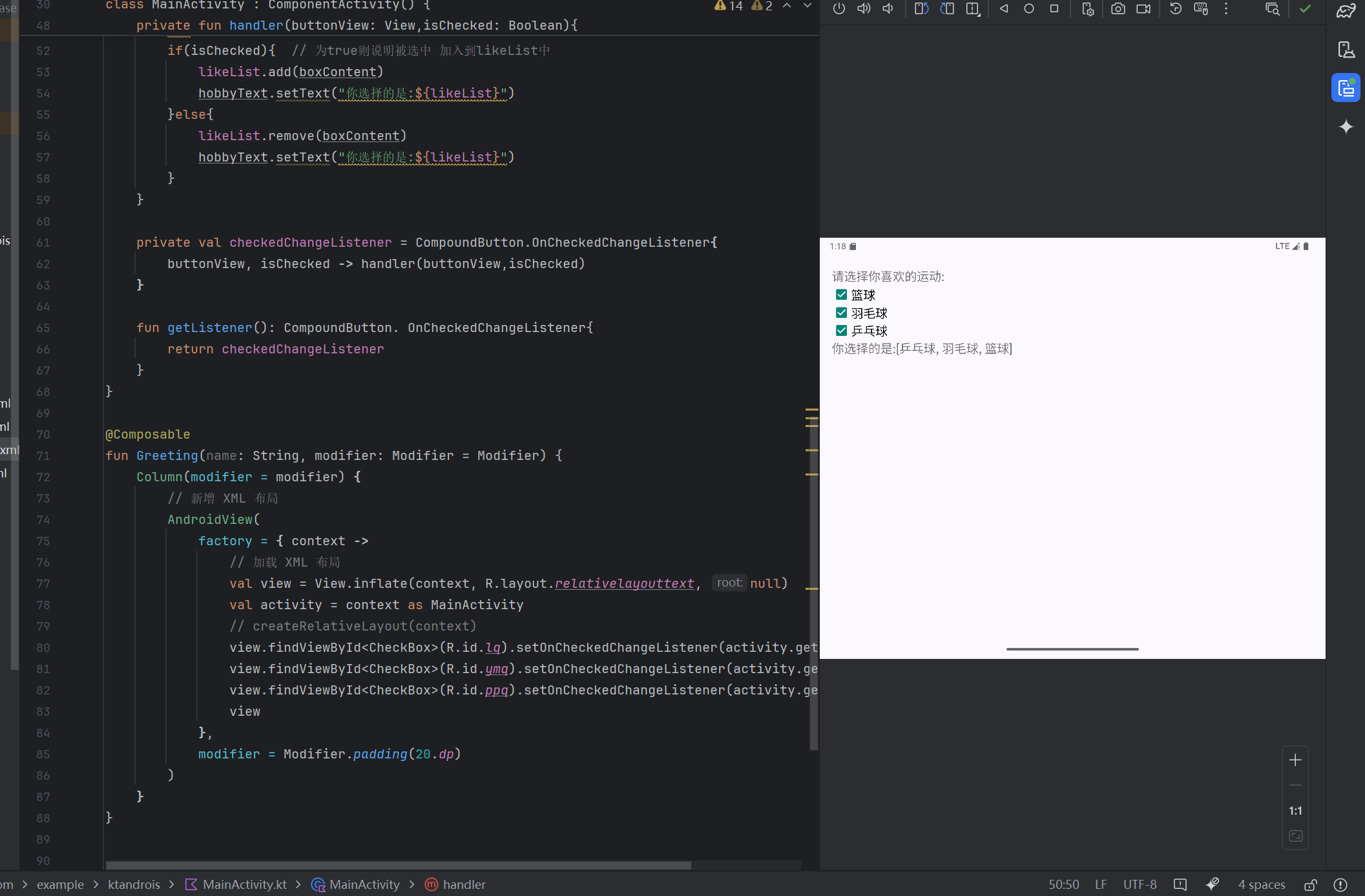Start screen recording with the video icon
This screenshot has height=896, width=1365.
pos(1143,9)
